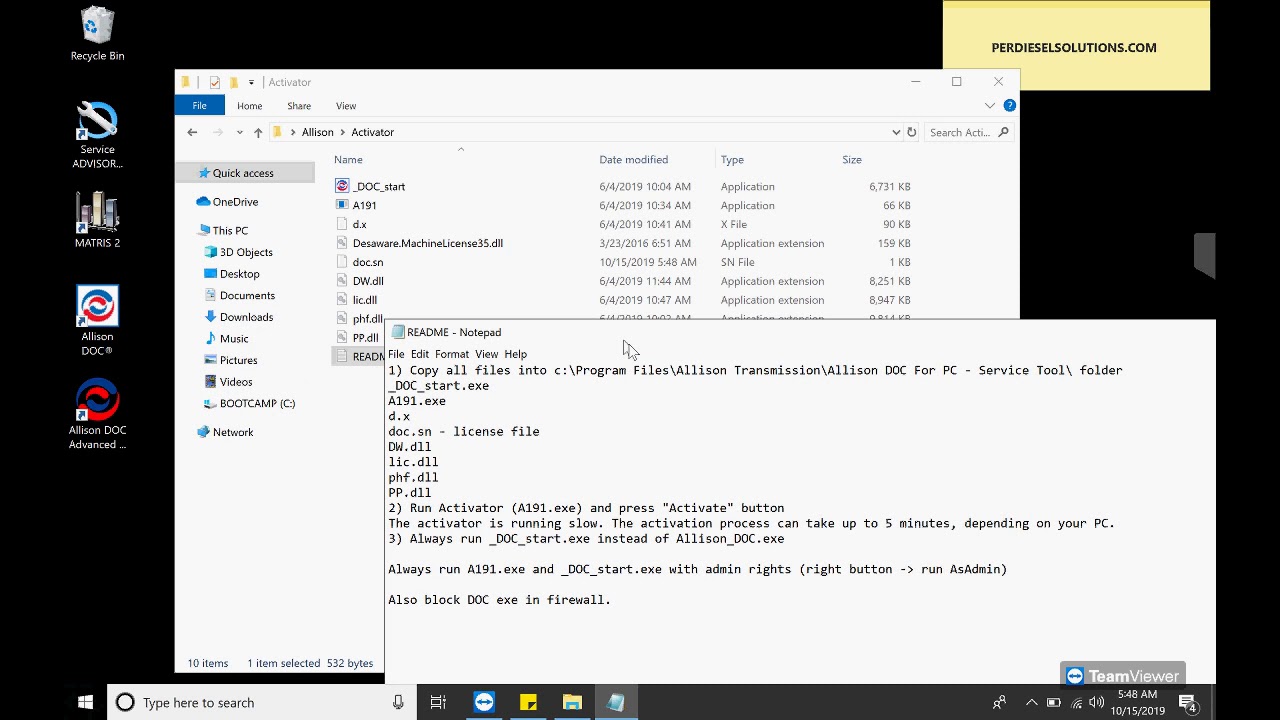Open File tab in Explorer
The image size is (1280, 720).
pyautogui.click(x=199, y=105)
